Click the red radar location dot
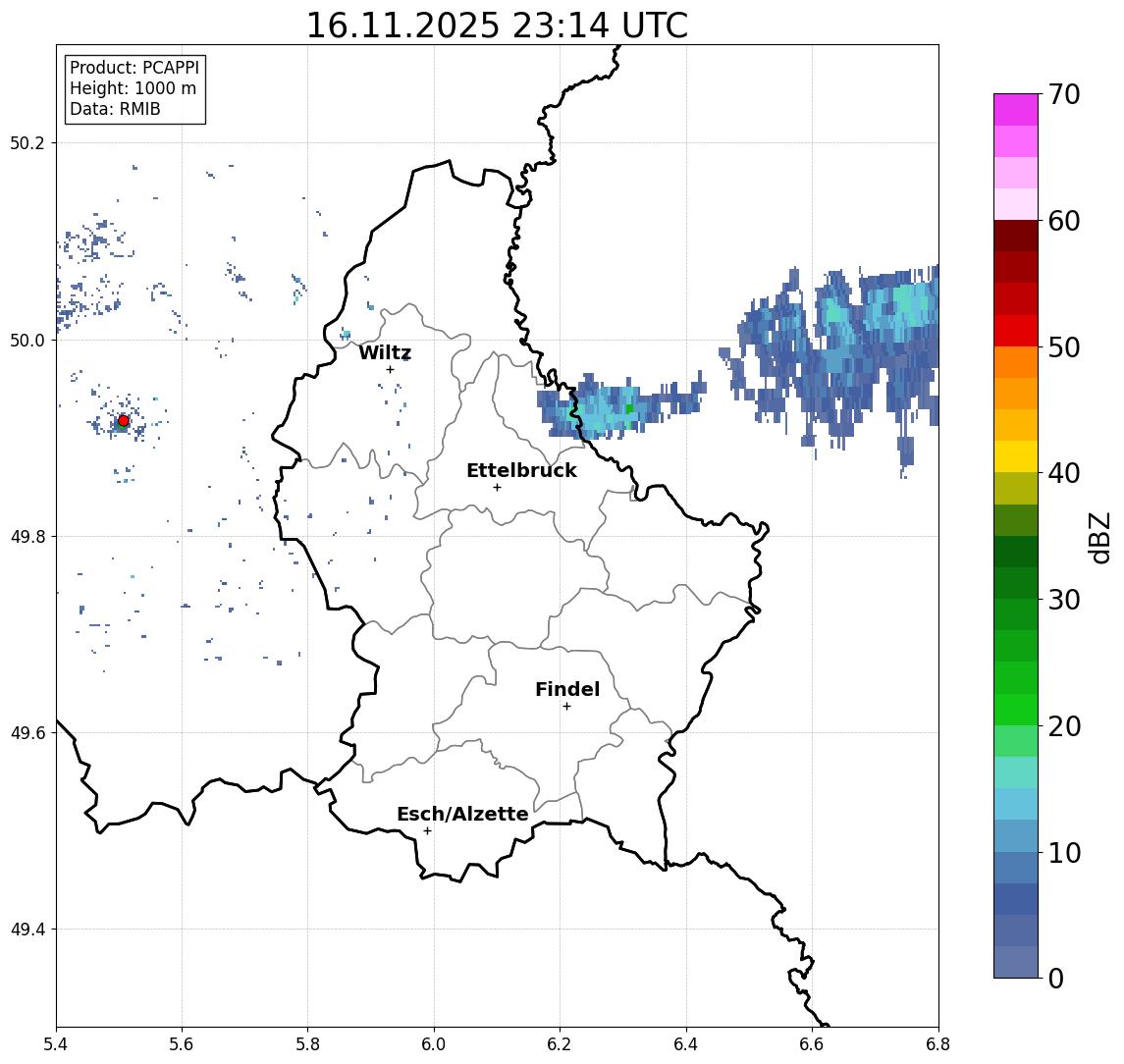The image size is (1124, 1064). point(124,421)
